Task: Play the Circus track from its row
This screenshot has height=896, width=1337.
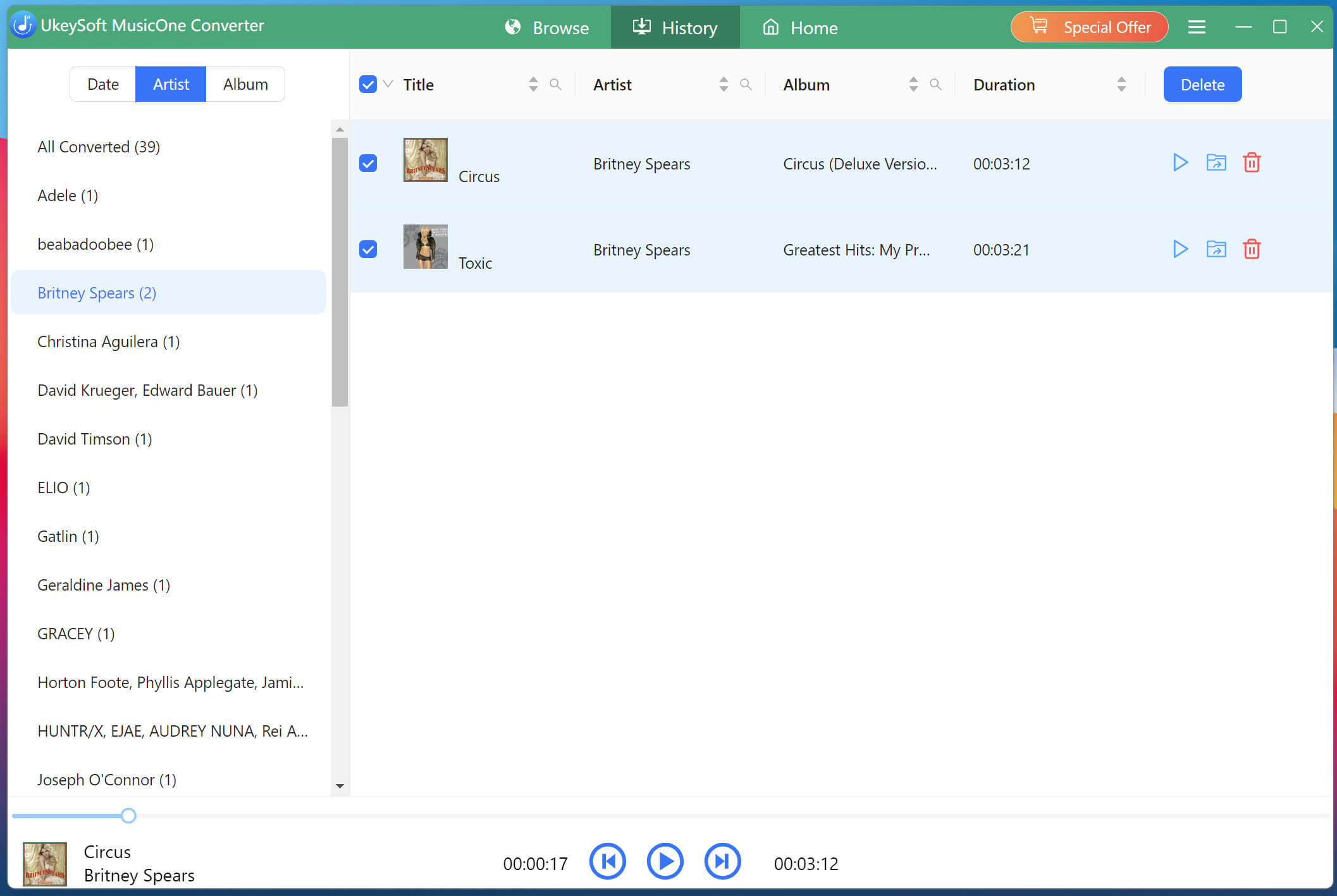Action: pyautogui.click(x=1180, y=163)
